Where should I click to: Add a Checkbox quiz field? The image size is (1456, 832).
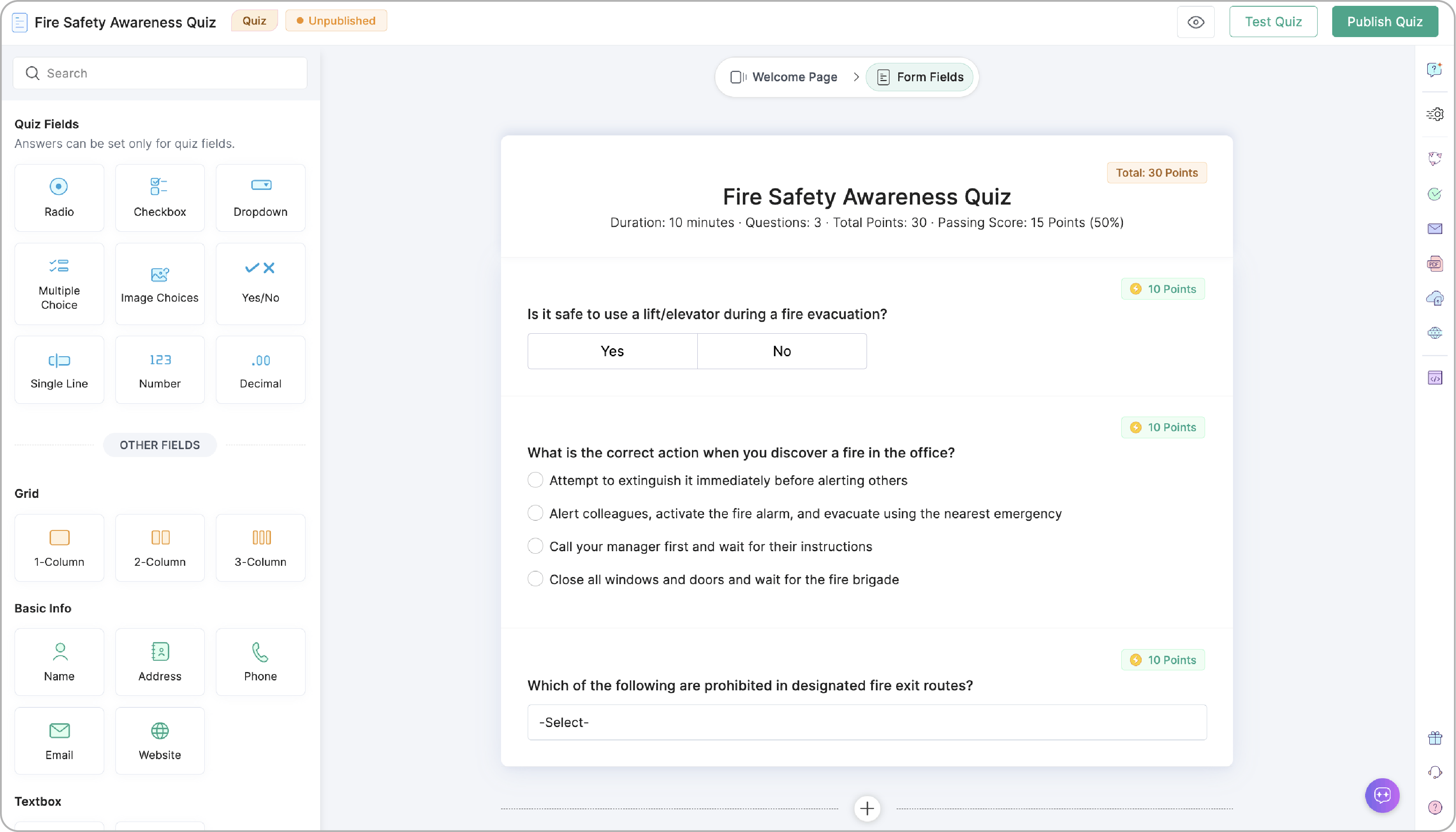click(x=160, y=198)
